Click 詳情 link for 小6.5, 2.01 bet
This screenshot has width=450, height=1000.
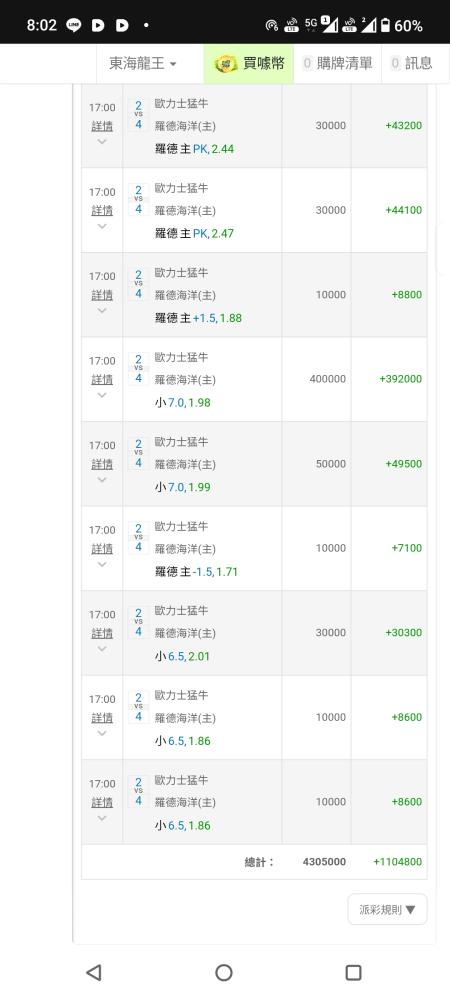pyautogui.click(x=102, y=633)
